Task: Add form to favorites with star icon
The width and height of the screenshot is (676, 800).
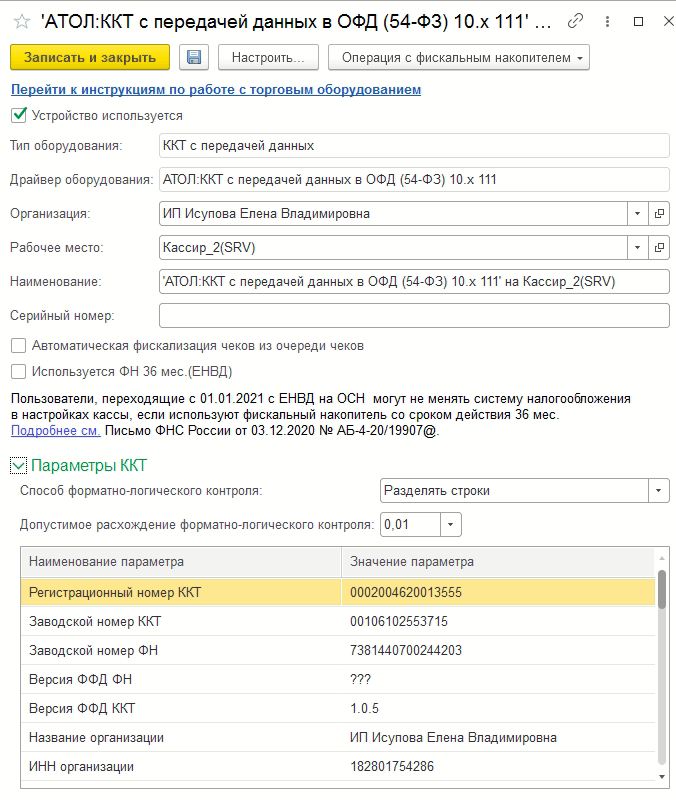Action: (19, 20)
